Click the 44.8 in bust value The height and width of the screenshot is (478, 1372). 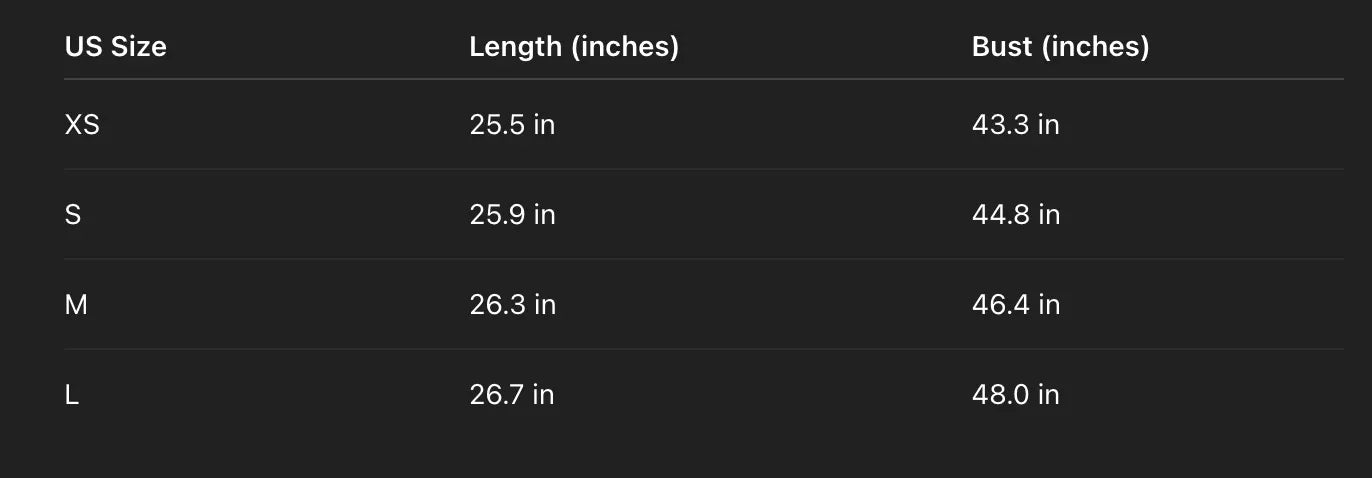[1015, 215]
